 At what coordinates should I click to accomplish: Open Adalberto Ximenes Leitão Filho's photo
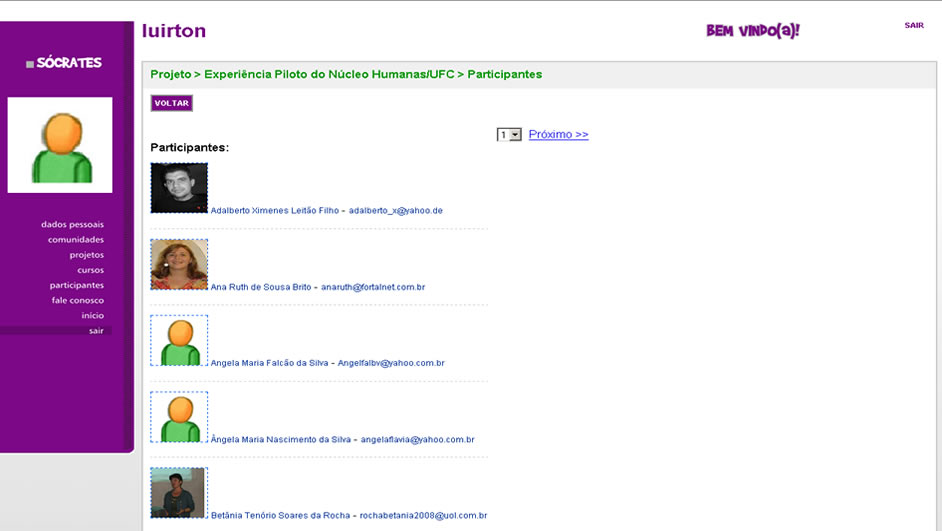pos(179,188)
